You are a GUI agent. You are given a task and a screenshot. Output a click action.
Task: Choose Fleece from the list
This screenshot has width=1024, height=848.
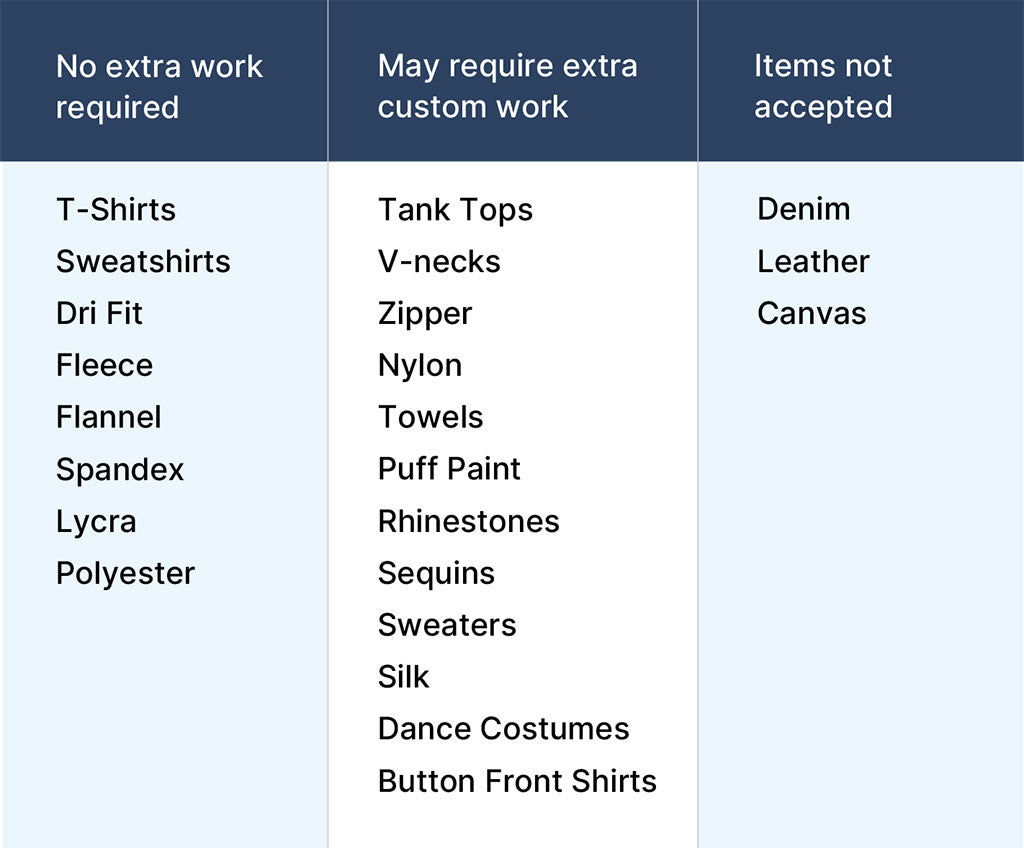pyautogui.click(x=104, y=366)
